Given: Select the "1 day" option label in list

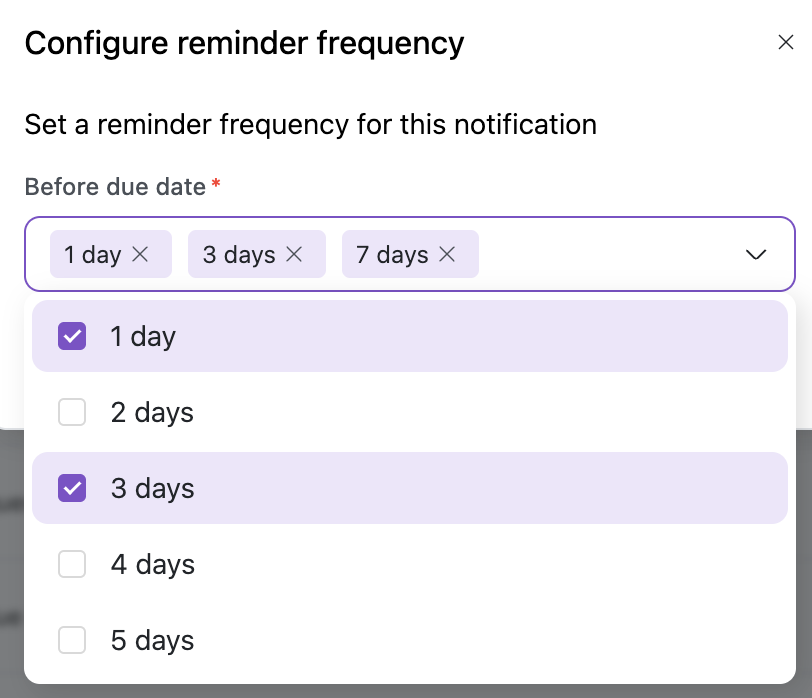Looking at the screenshot, I should (x=143, y=336).
